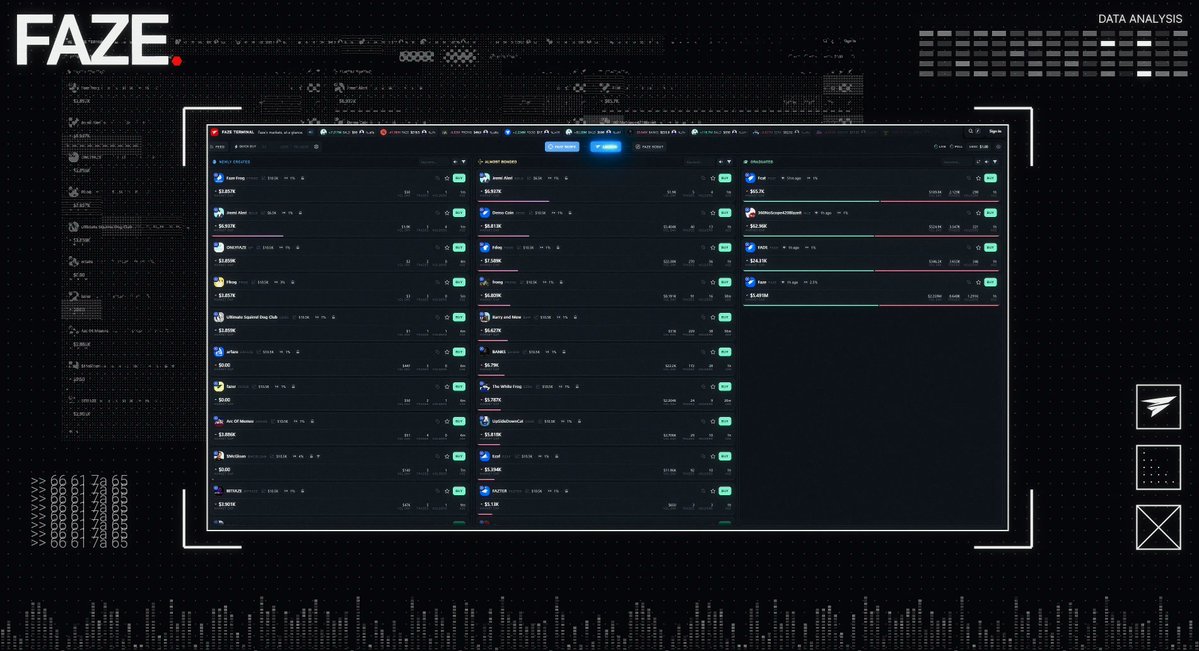
Task: Buy The White Frog token
Action: 725,386
